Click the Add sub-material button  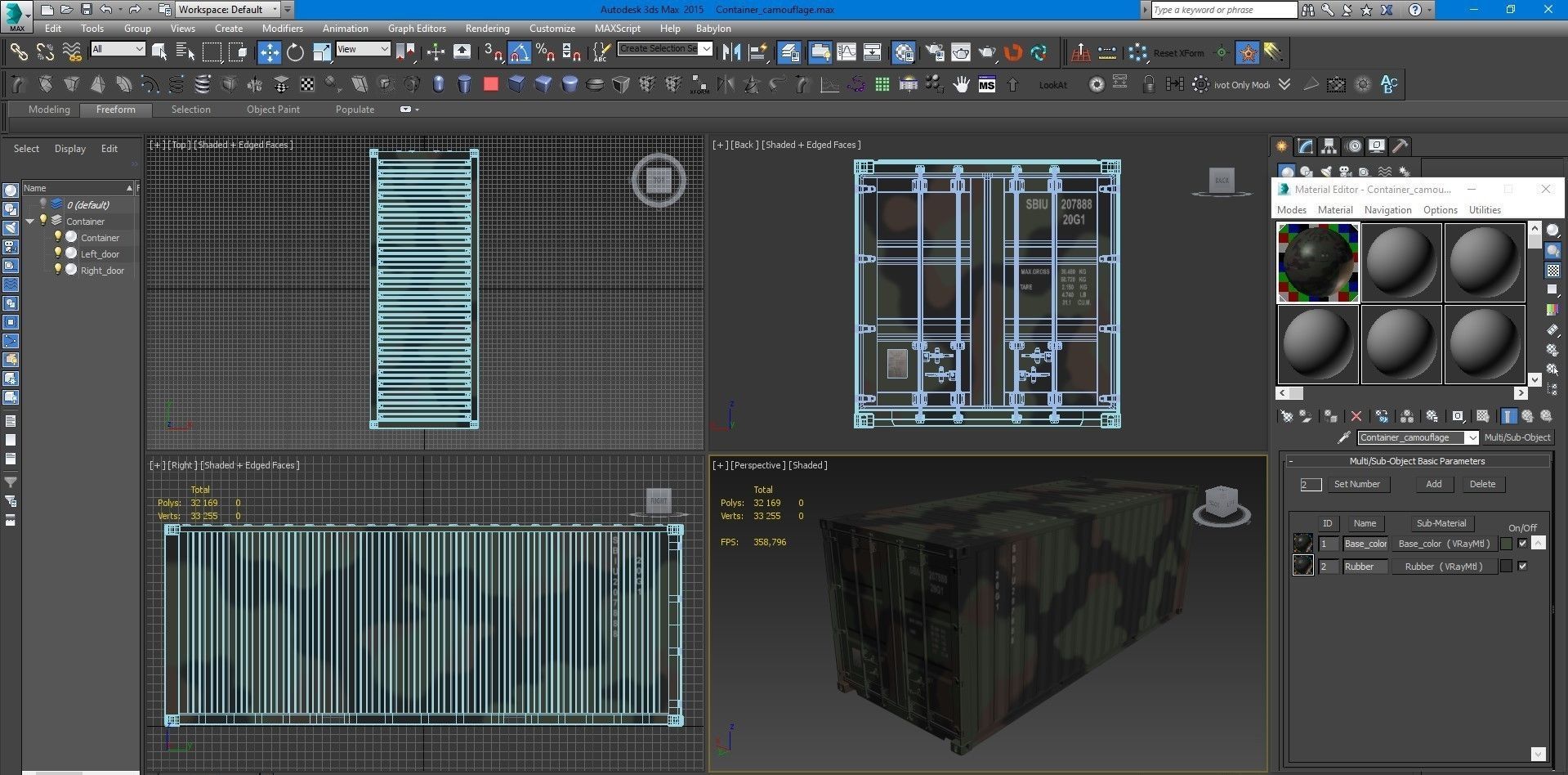click(1433, 484)
